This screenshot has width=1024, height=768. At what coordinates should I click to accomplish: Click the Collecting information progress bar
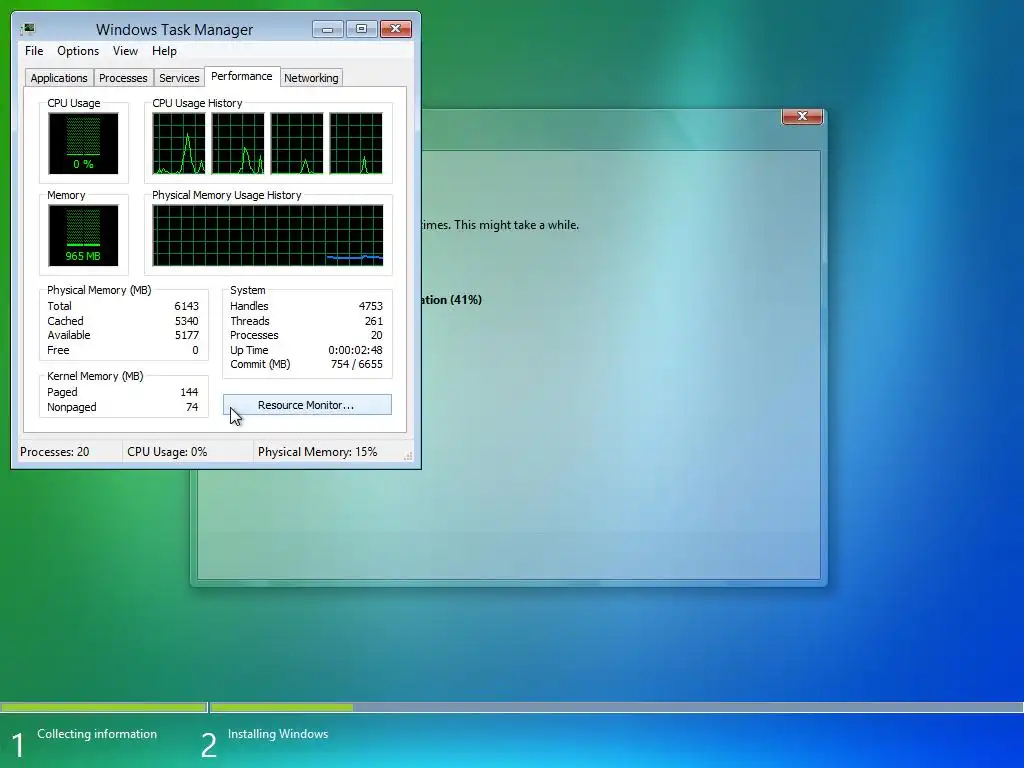click(103, 707)
